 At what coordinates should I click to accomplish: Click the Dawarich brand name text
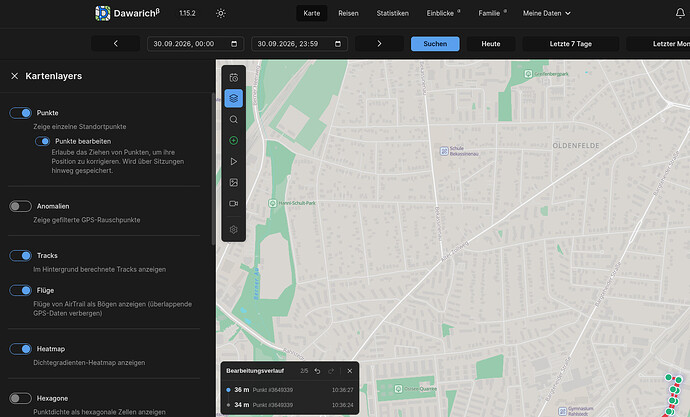pos(136,13)
